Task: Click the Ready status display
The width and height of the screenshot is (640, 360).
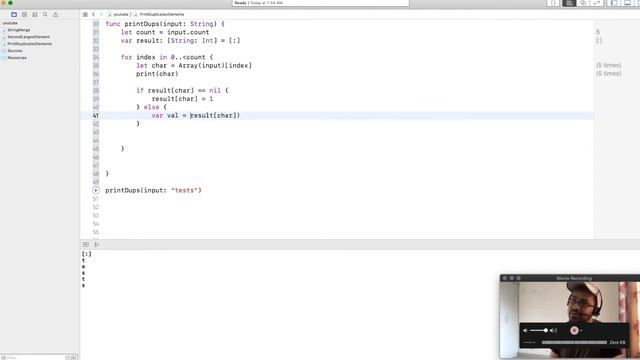Action: click(320, 3)
